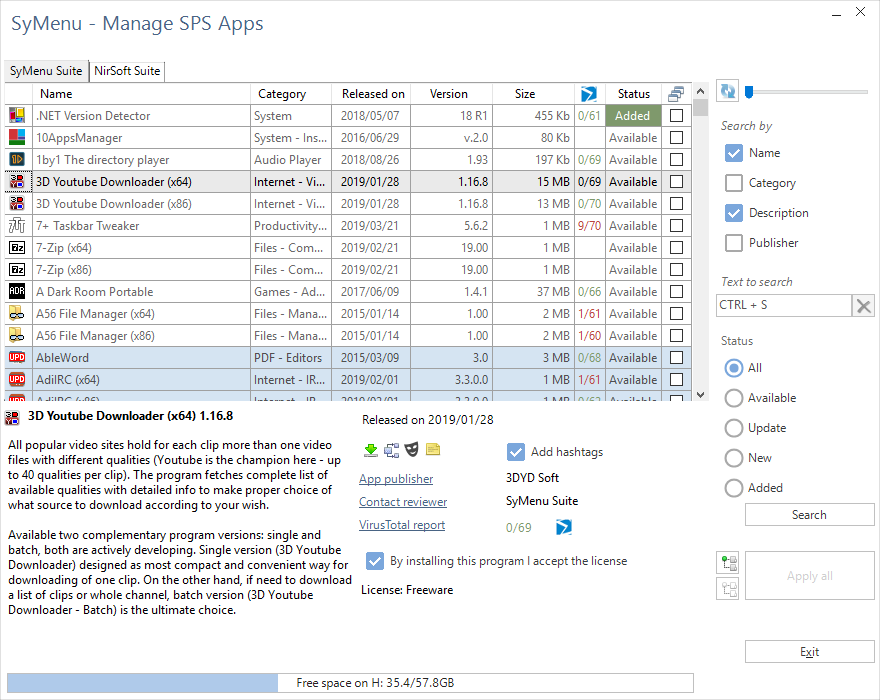Screen dimensions: 880x700
Task: Sort by the Released on column header
Action: pos(371,94)
